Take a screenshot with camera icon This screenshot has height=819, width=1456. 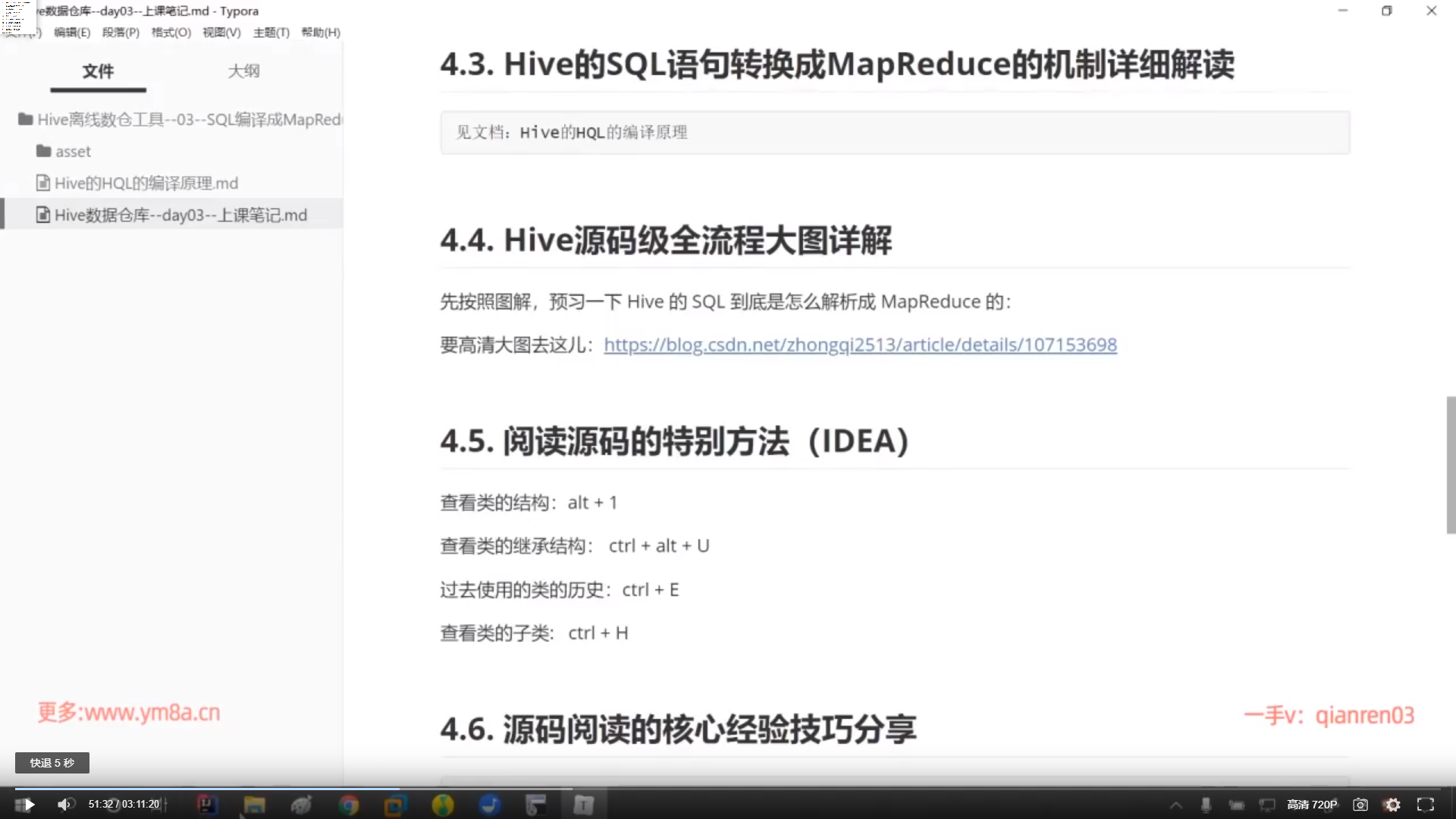coord(1360,805)
